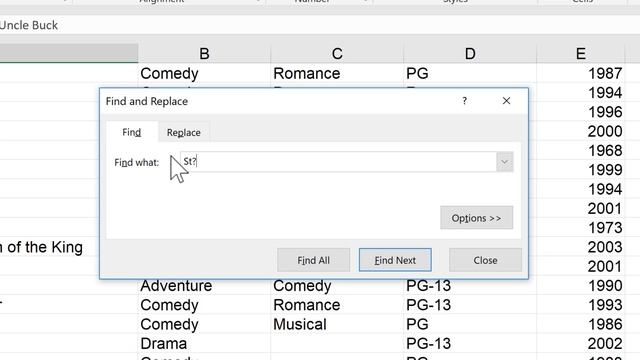The height and width of the screenshot is (360, 640).
Task: Click the Find Next button
Action: click(395, 260)
